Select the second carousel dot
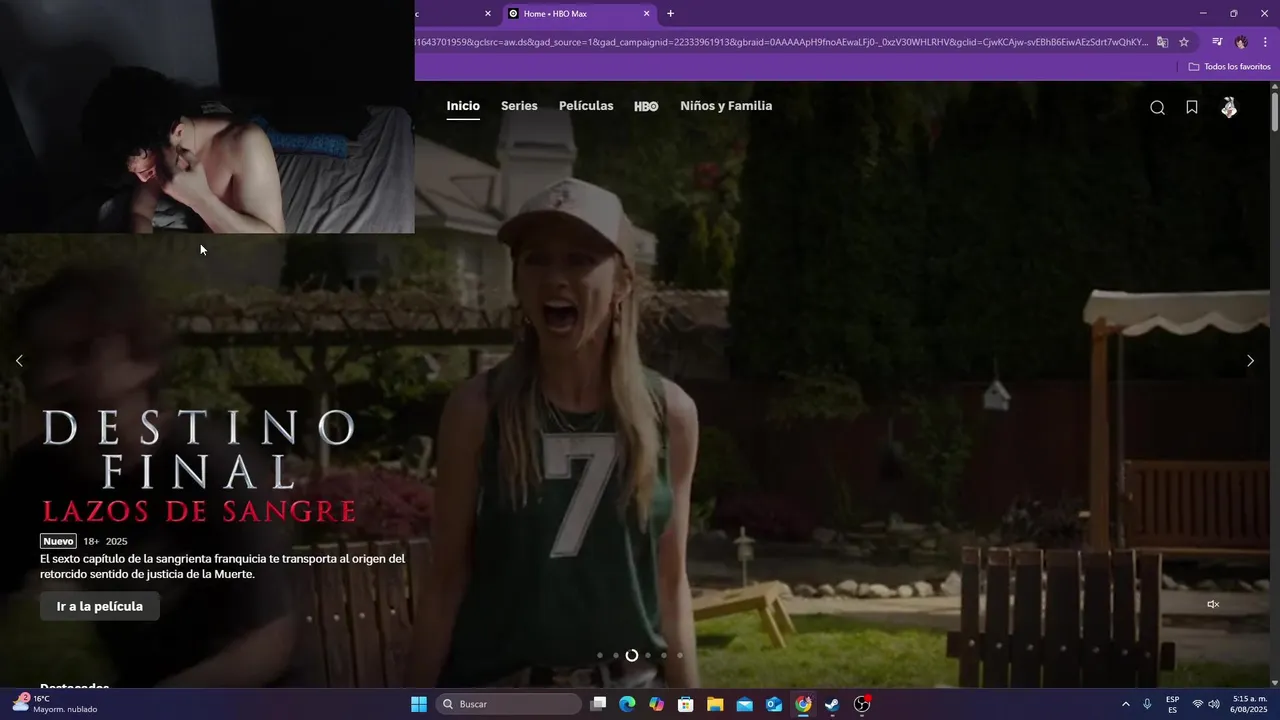 click(615, 655)
